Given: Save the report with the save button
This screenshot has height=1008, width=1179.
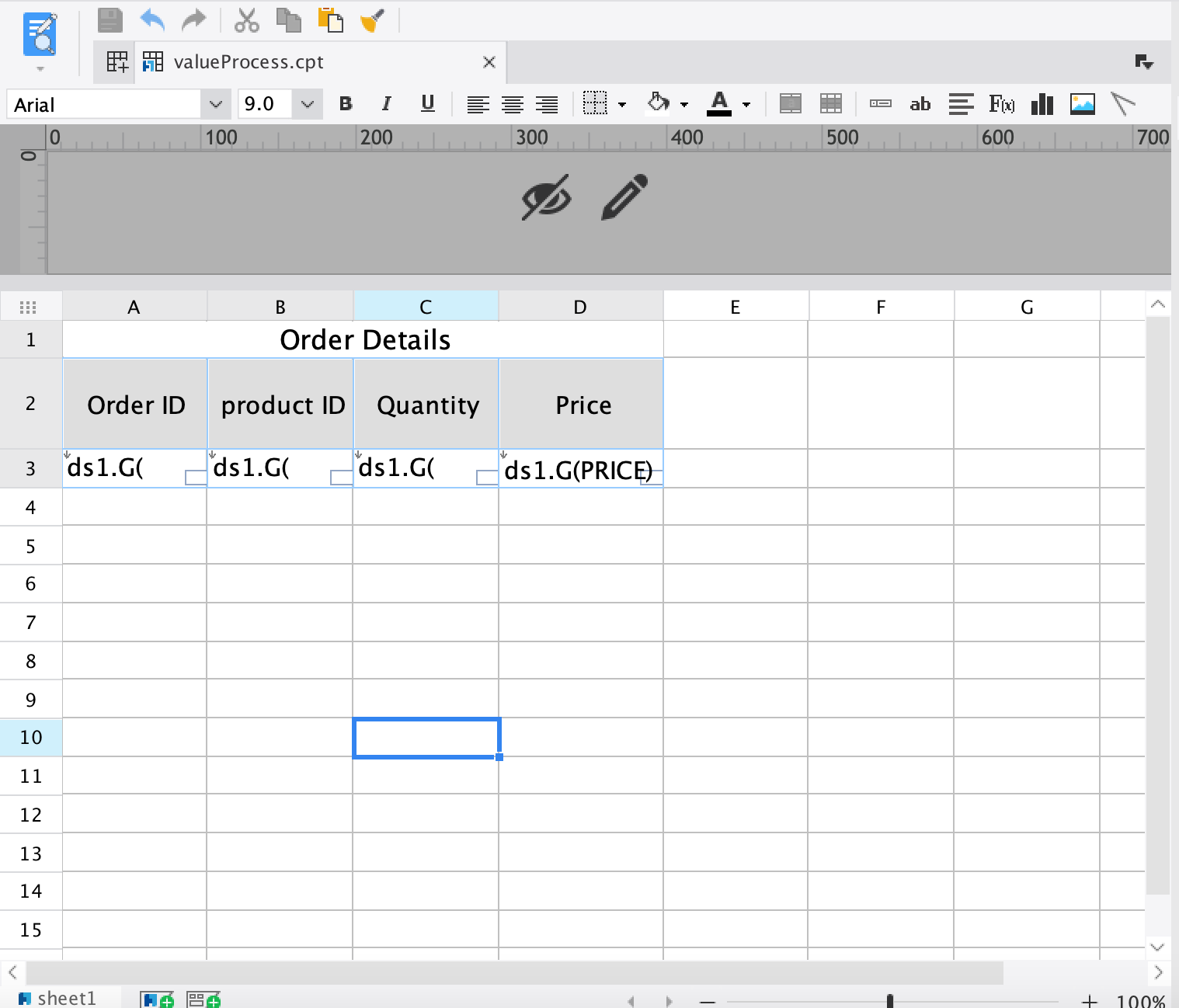Looking at the screenshot, I should (x=109, y=20).
